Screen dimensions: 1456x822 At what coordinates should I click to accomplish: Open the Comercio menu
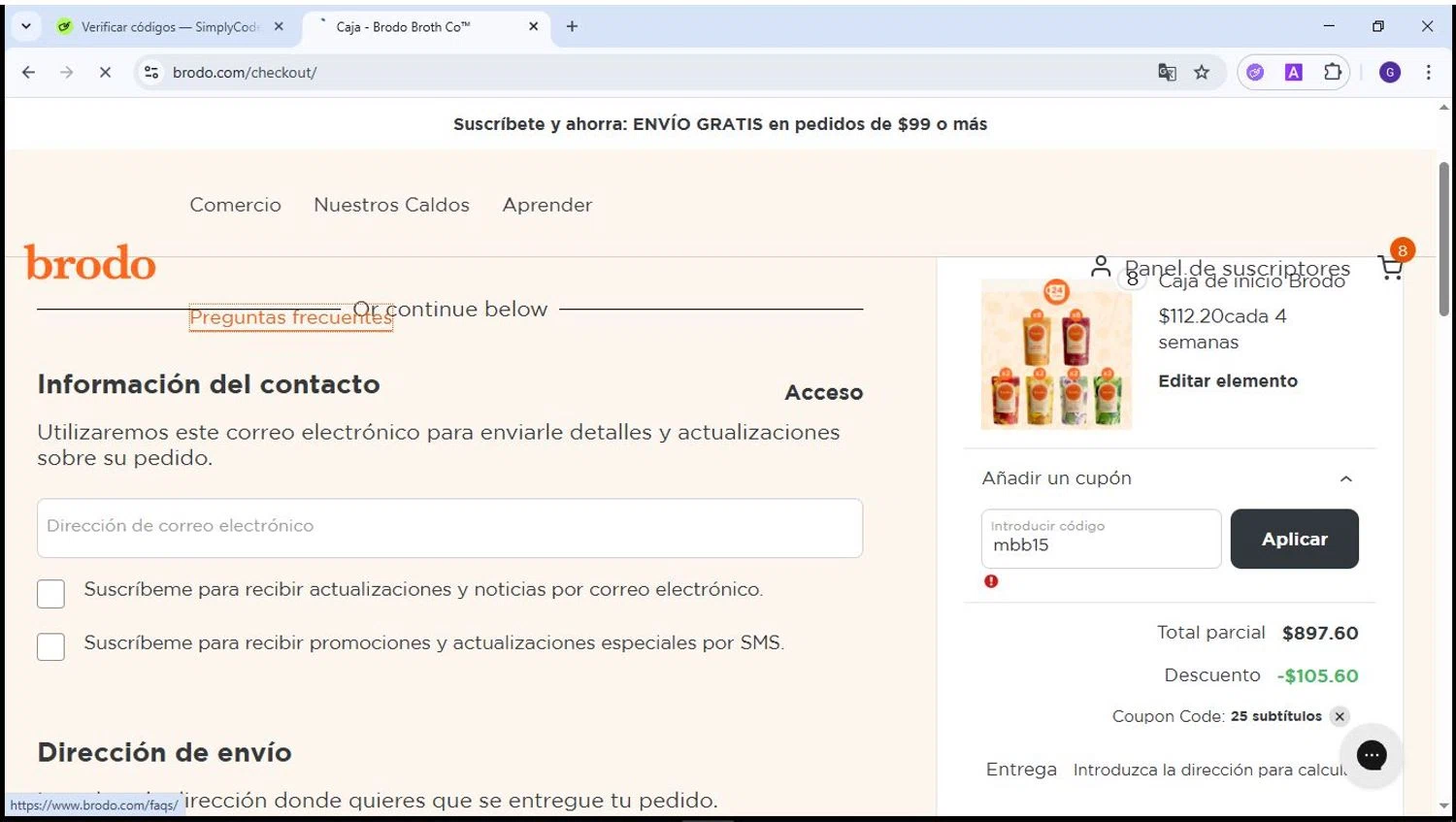tap(235, 205)
